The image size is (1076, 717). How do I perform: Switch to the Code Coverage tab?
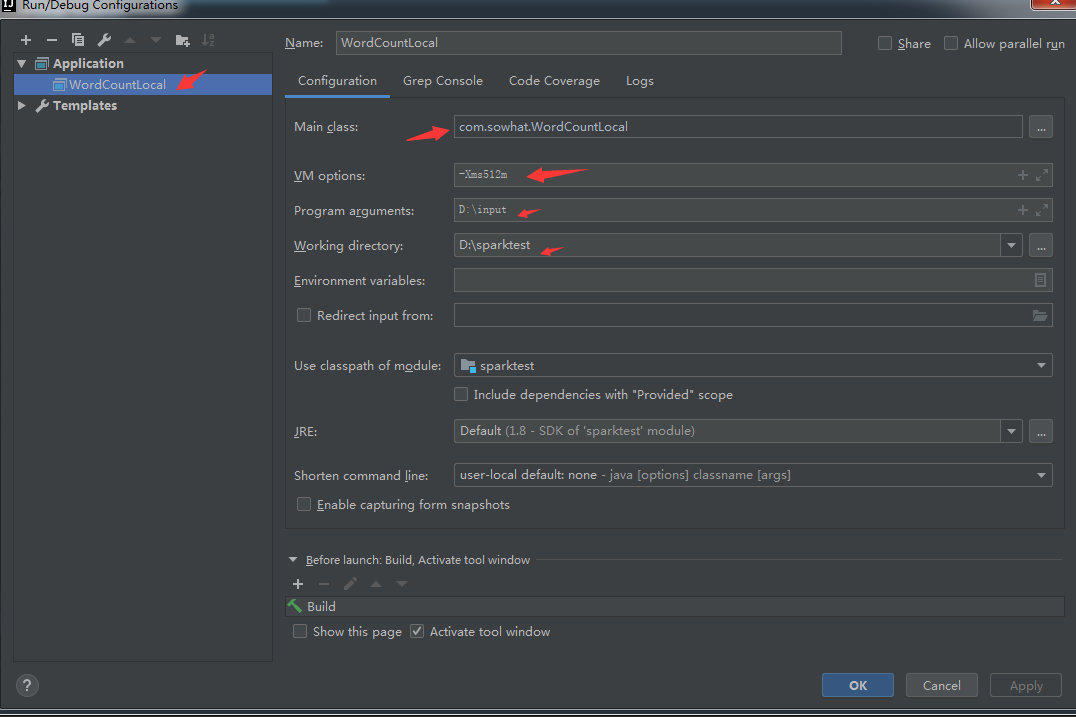pos(554,81)
